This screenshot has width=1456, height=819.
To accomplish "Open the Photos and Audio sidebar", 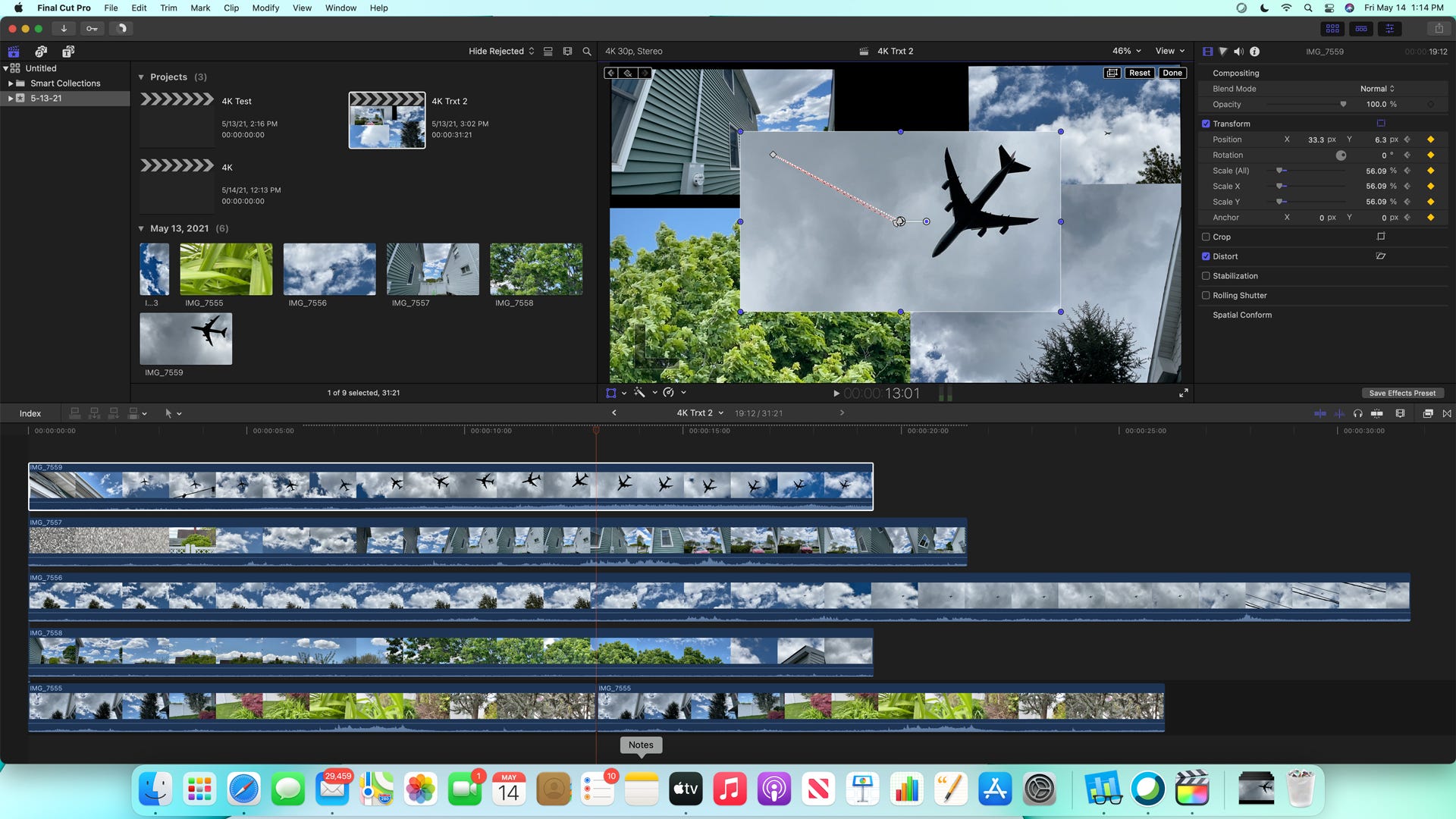I will (x=41, y=52).
